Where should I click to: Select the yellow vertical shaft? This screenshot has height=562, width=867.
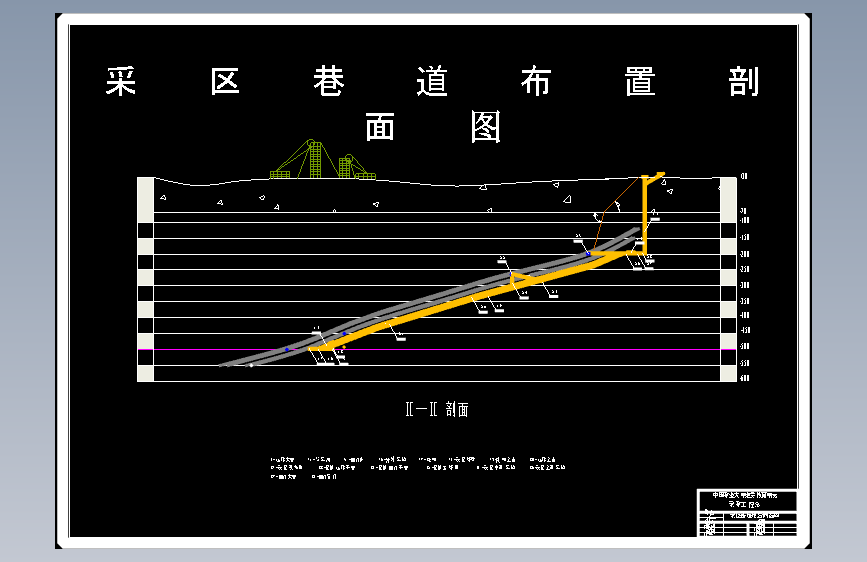click(645, 215)
